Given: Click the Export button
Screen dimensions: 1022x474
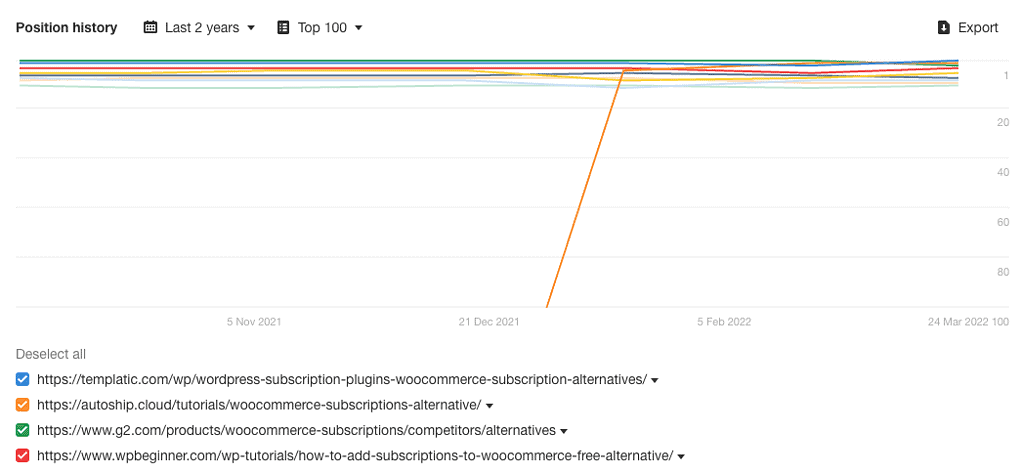Looking at the screenshot, I should [968, 28].
